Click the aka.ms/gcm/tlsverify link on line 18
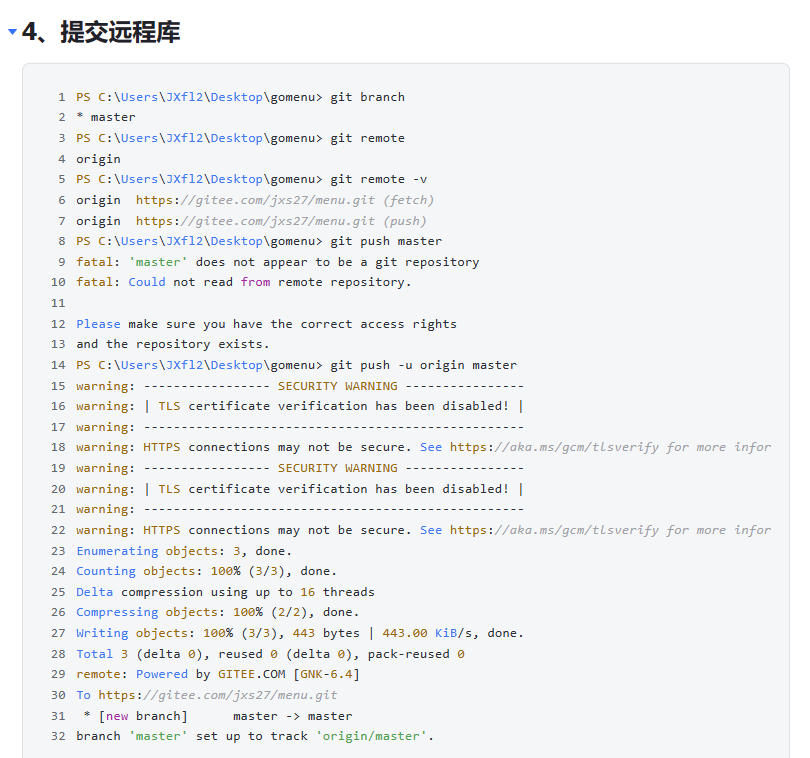This screenshot has height=758, width=810. (560, 447)
